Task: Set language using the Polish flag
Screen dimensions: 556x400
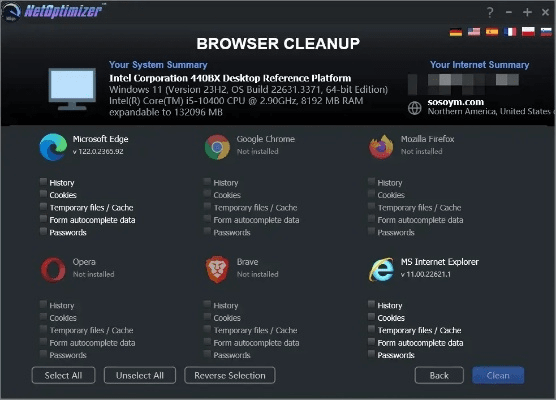Action: [528, 32]
